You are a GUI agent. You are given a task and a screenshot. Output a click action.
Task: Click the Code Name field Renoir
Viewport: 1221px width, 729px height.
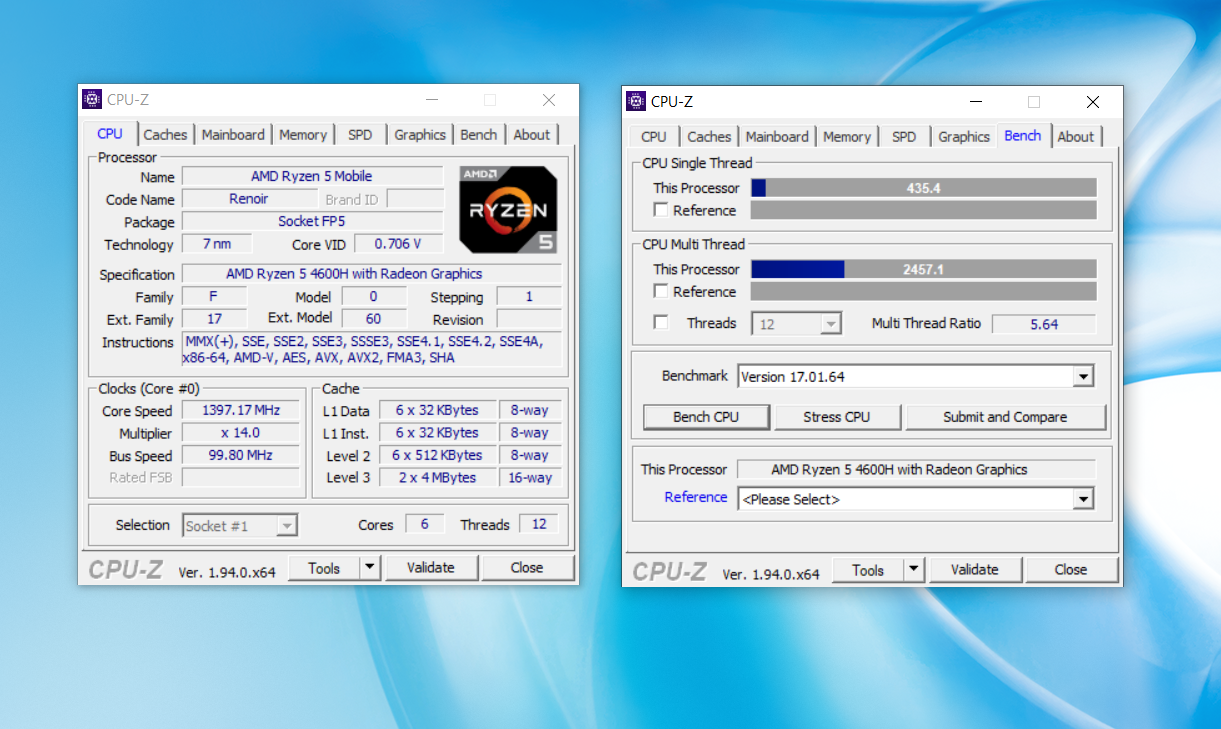[x=249, y=199]
